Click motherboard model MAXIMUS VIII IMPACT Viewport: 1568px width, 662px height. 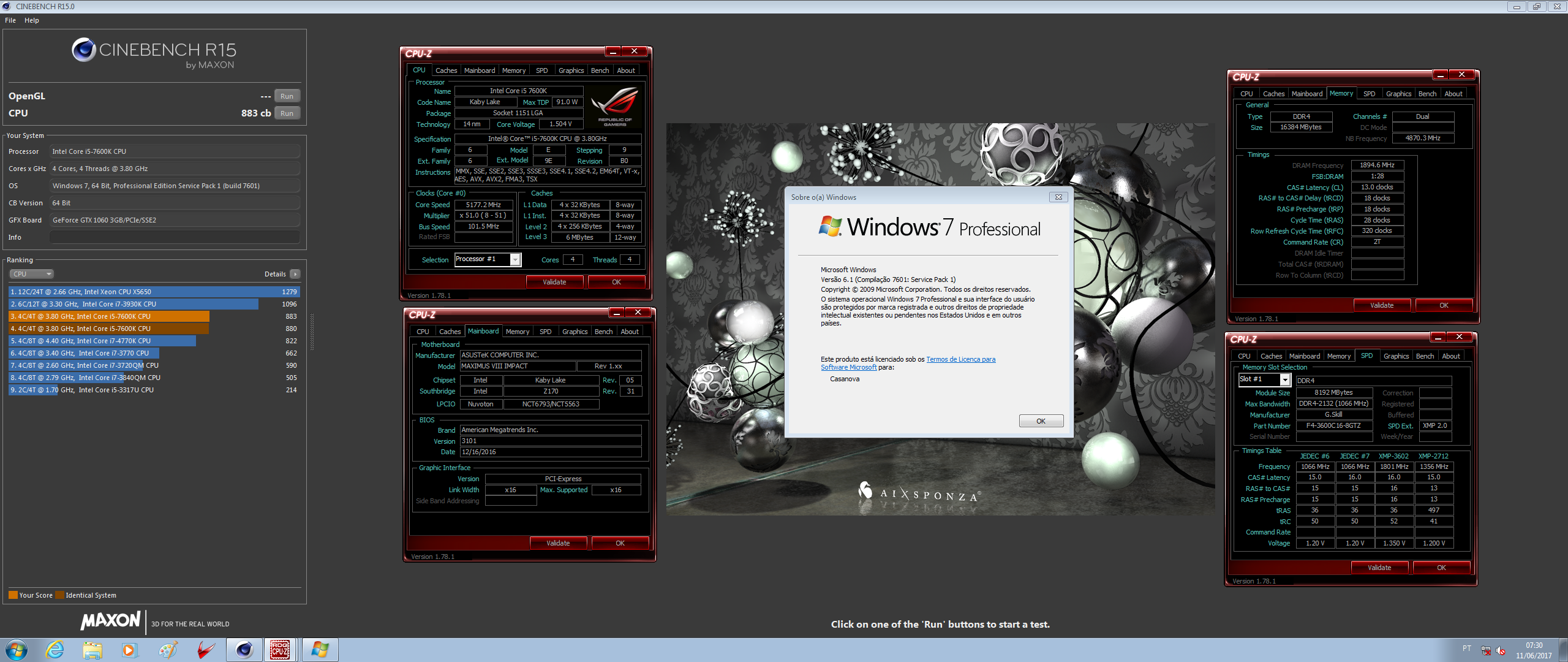click(518, 367)
